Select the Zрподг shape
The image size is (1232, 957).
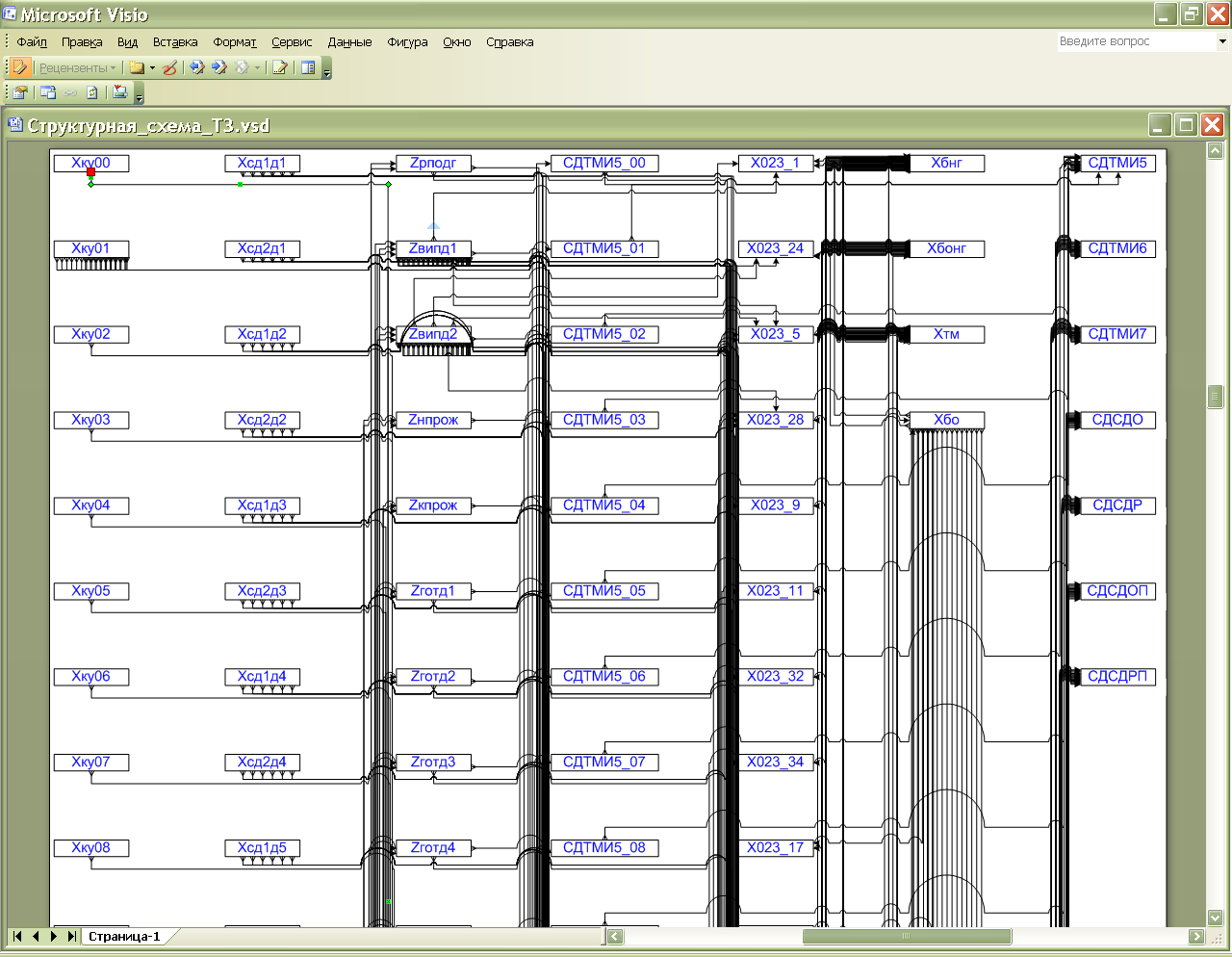(x=433, y=163)
